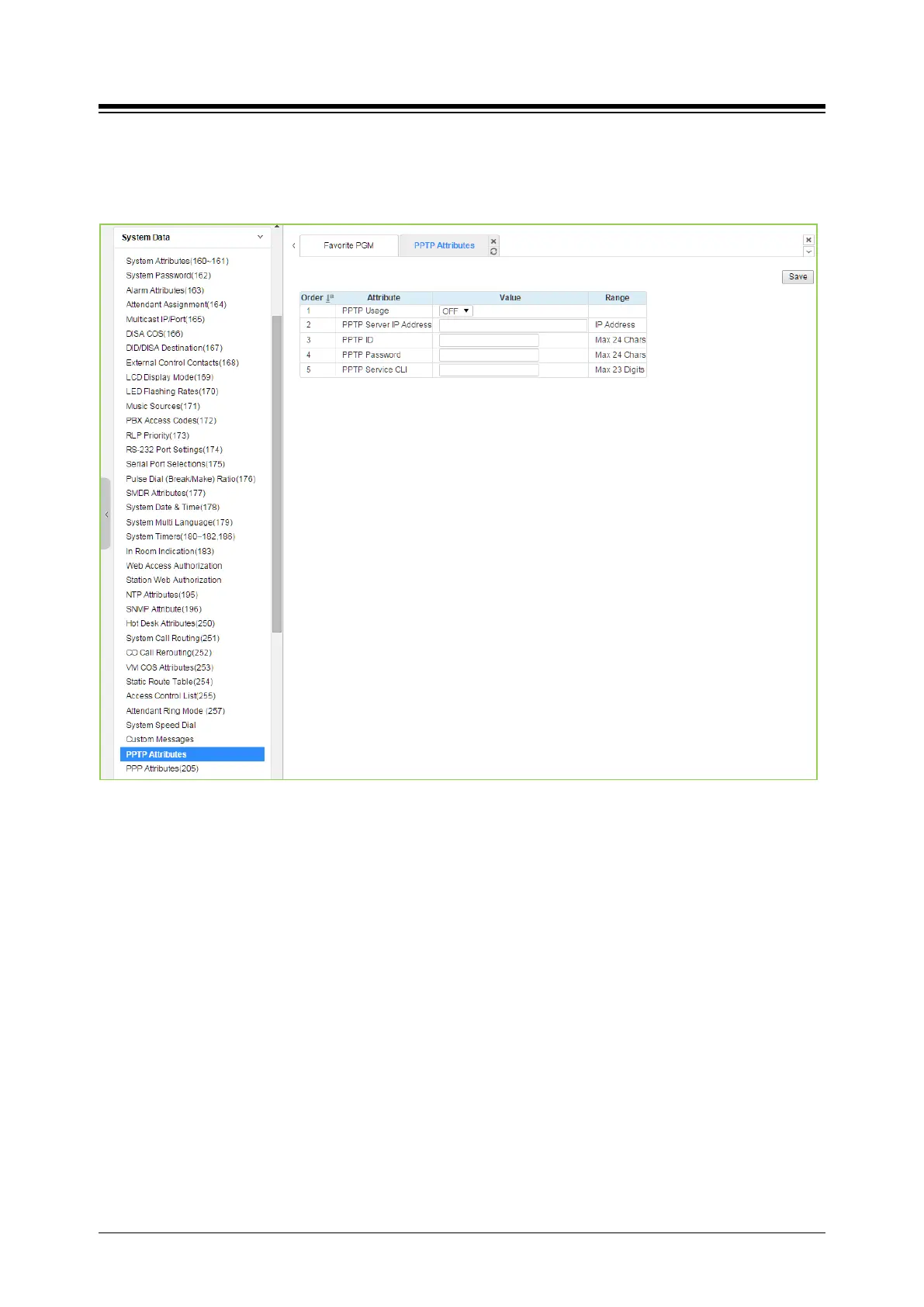Select the PPTP Attributes tab
This screenshot has height=1307, width=924.
[x=444, y=245]
